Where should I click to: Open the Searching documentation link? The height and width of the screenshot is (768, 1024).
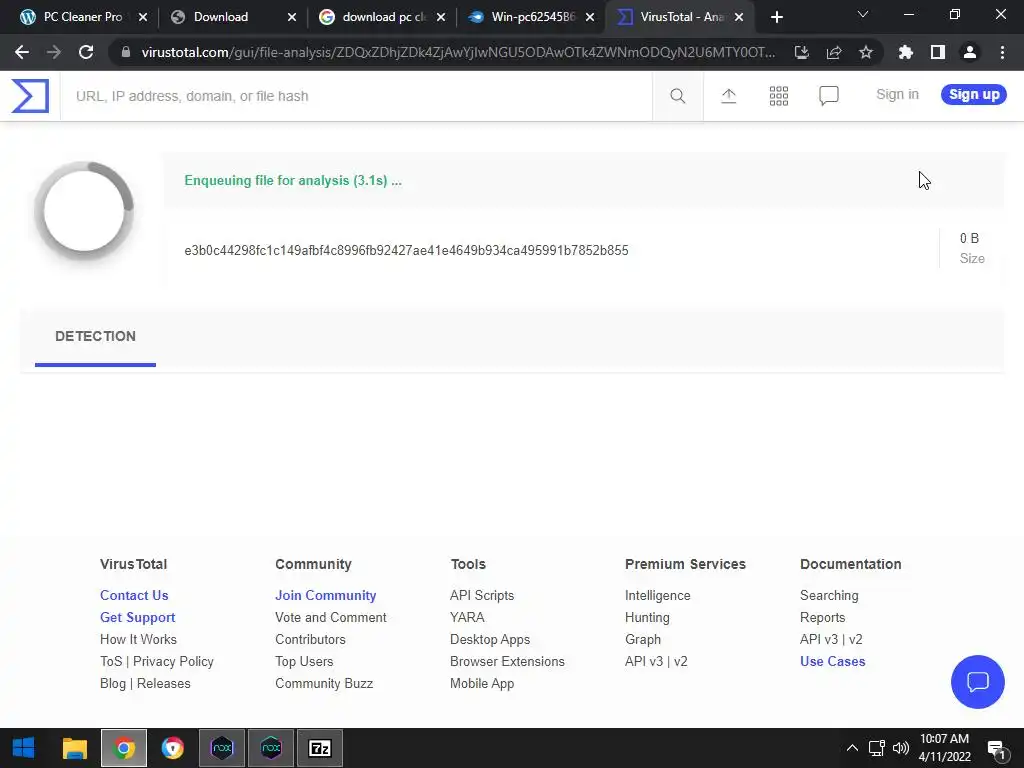click(x=829, y=596)
